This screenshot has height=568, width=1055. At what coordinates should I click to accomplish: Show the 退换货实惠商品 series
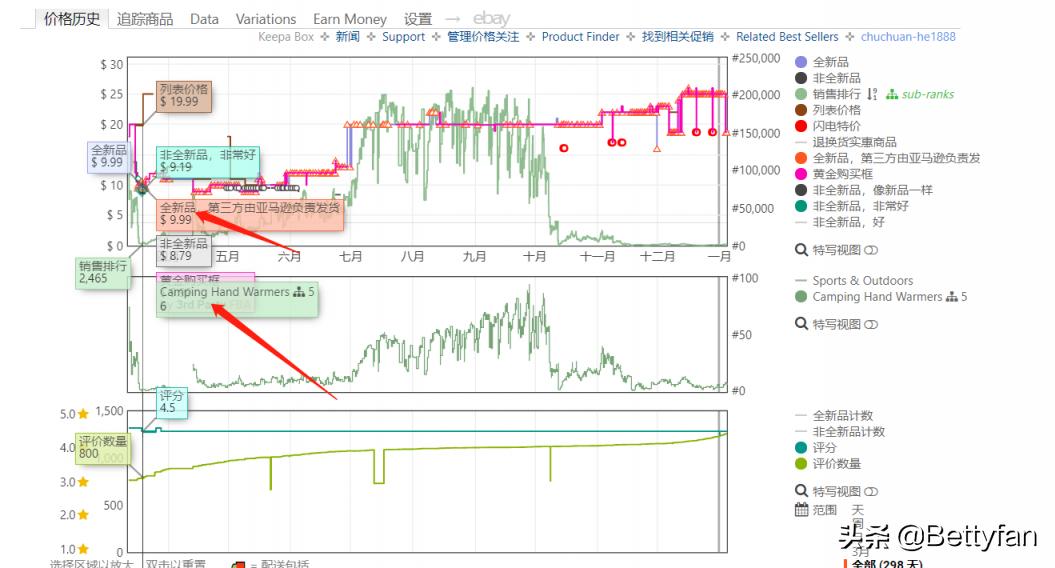pyautogui.click(x=854, y=142)
